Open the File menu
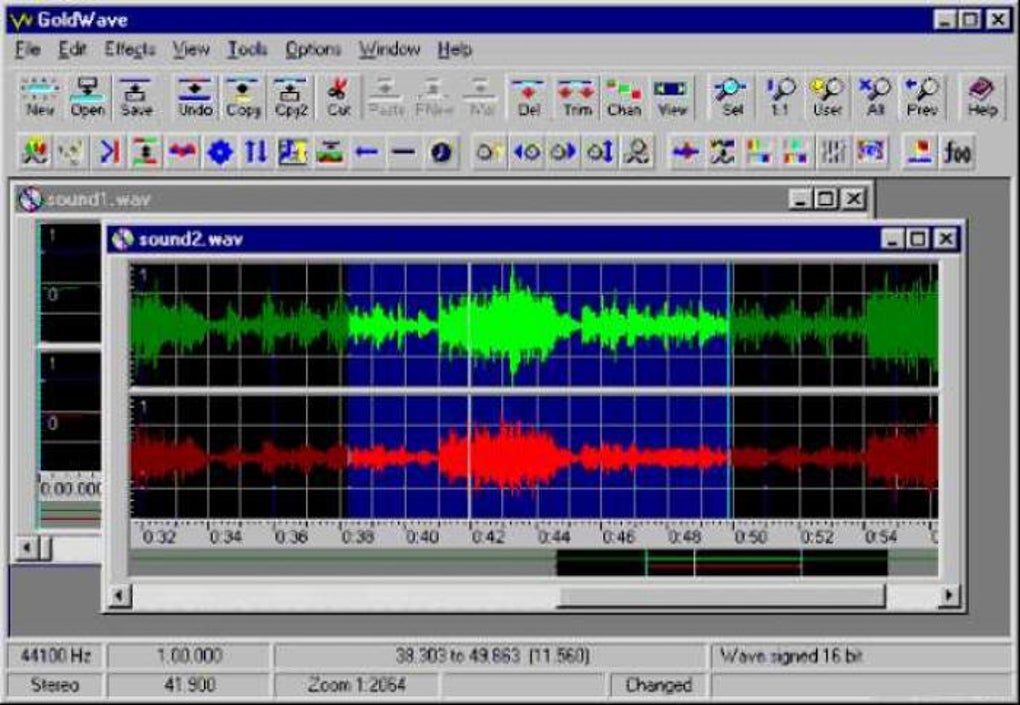The image size is (1020, 705). (x=28, y=49)
